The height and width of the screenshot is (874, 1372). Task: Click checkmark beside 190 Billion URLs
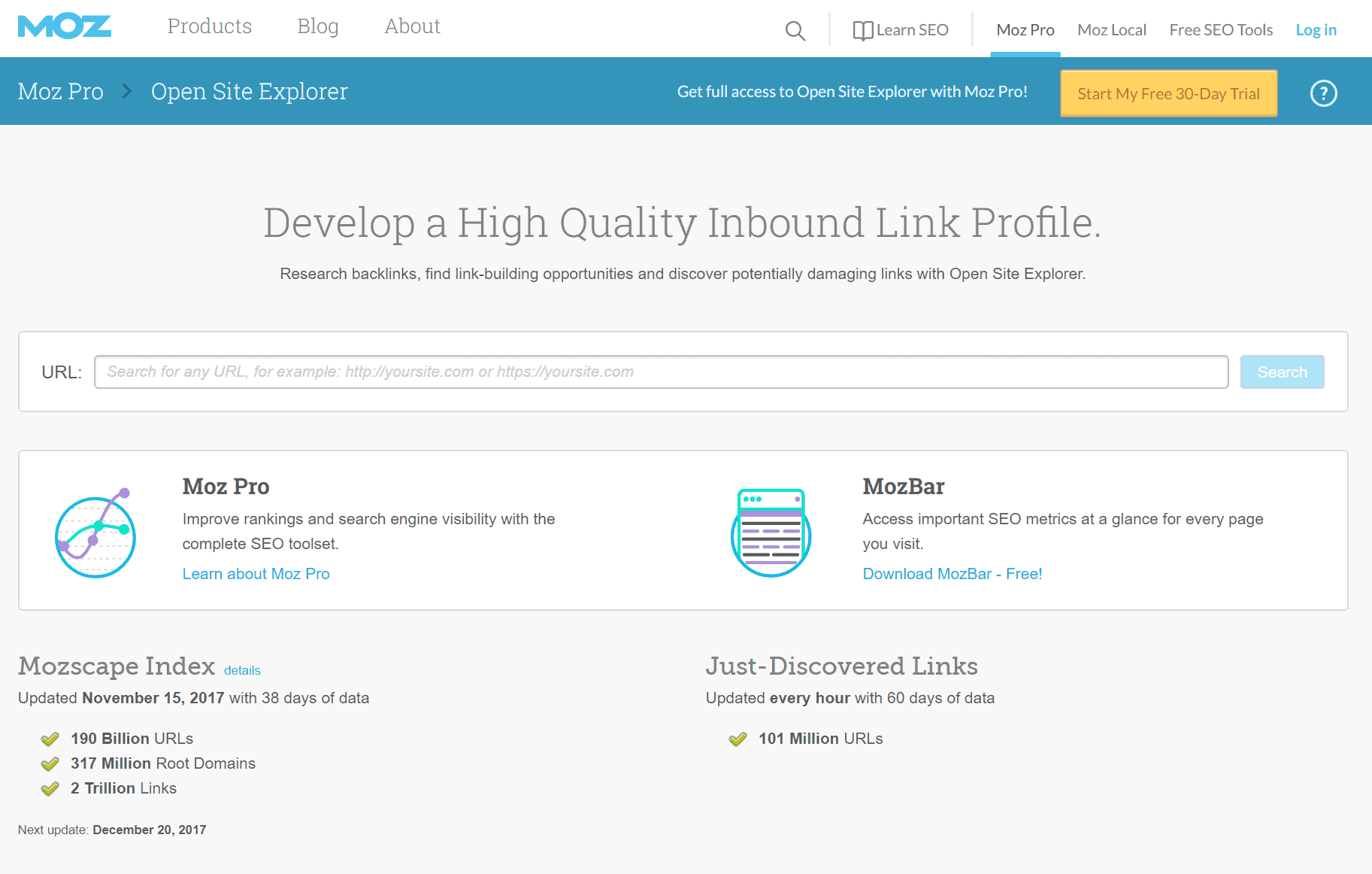(x=50, y=739)
